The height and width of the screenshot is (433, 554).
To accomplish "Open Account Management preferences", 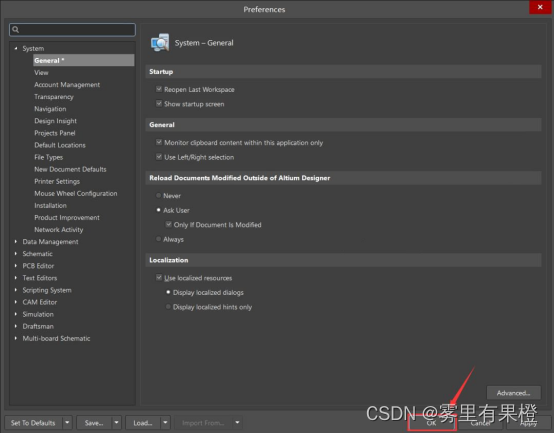I will pos(67,85).
